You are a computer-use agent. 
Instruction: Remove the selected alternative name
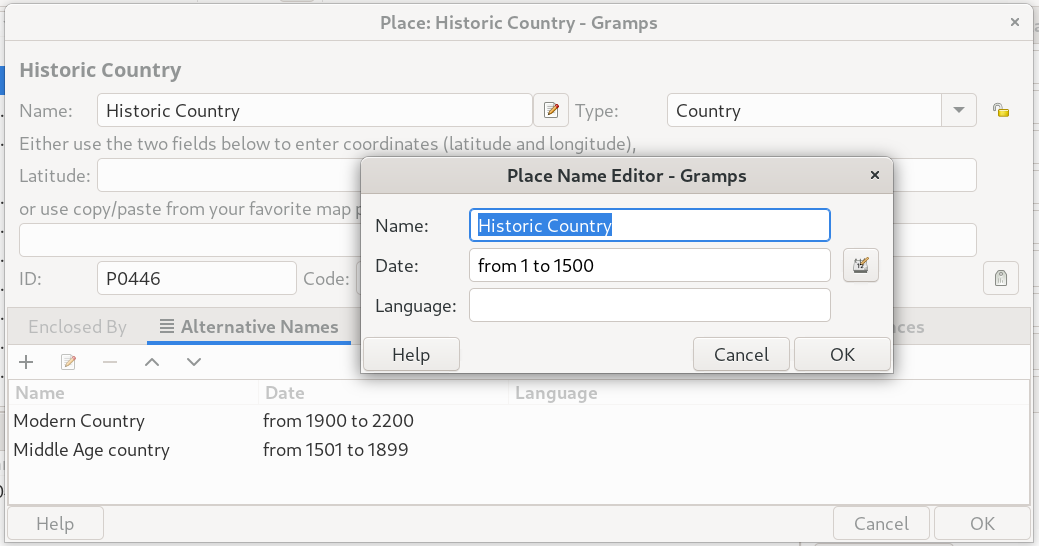coord(110,362)
